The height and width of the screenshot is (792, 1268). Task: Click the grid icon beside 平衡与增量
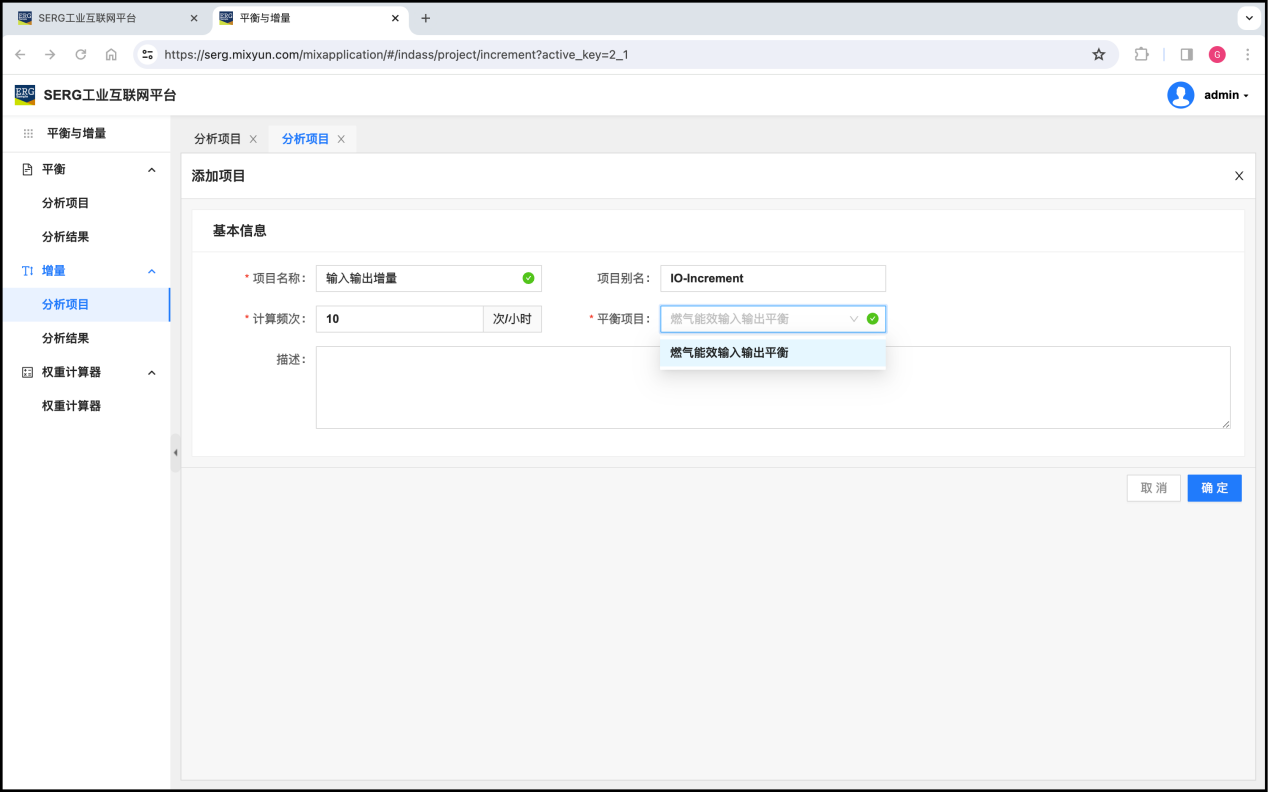pos(28,133)
